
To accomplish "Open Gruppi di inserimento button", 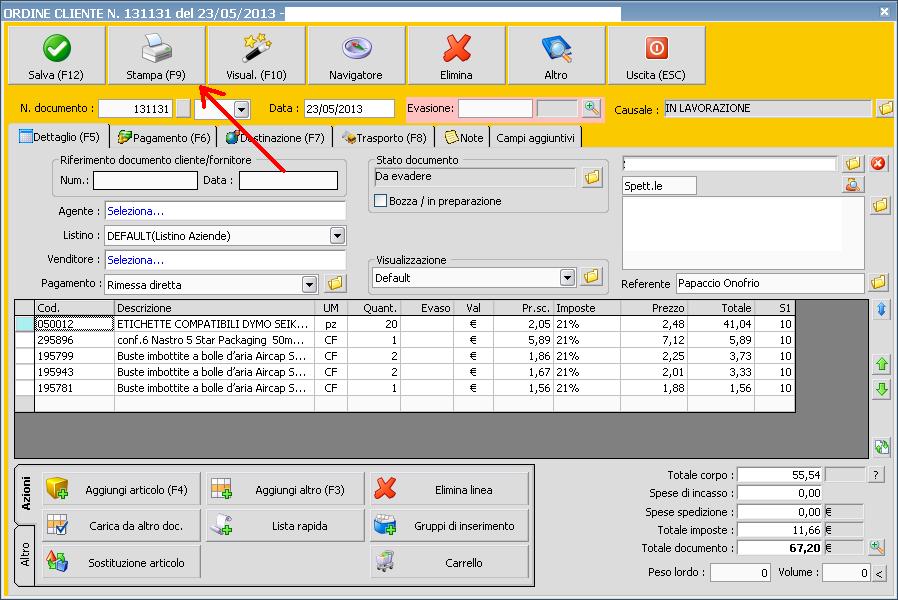I will 449,526.
